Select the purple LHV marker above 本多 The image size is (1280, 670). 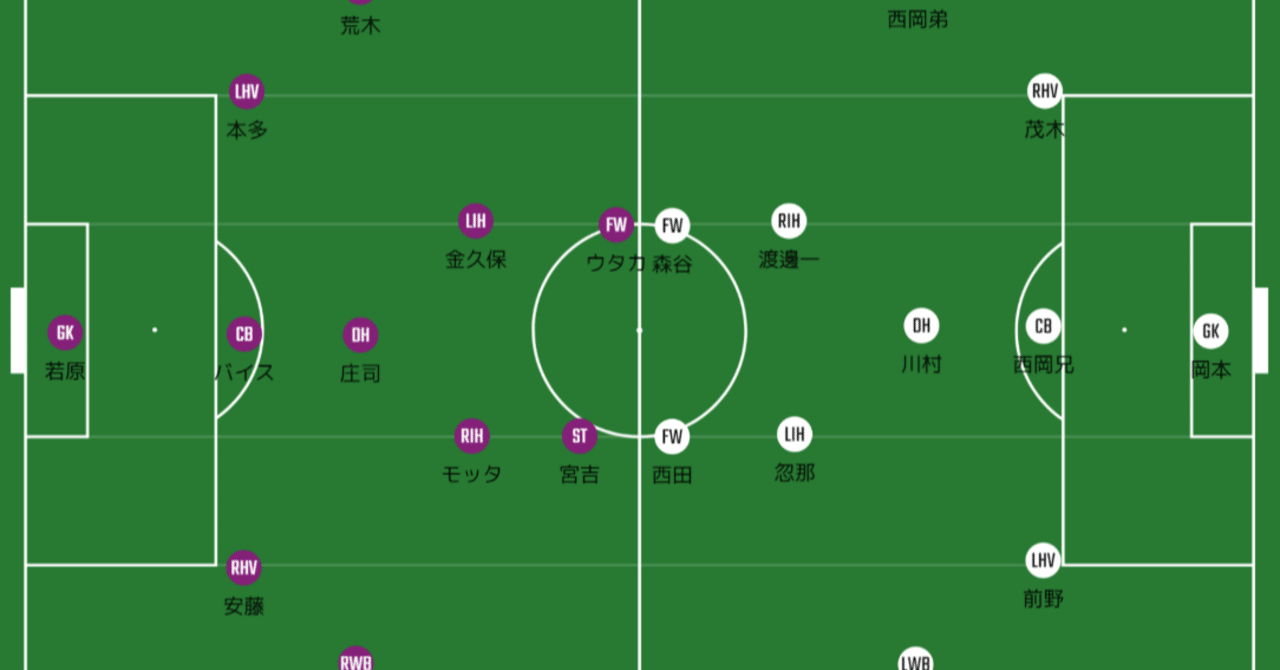[x=246, y=92]
